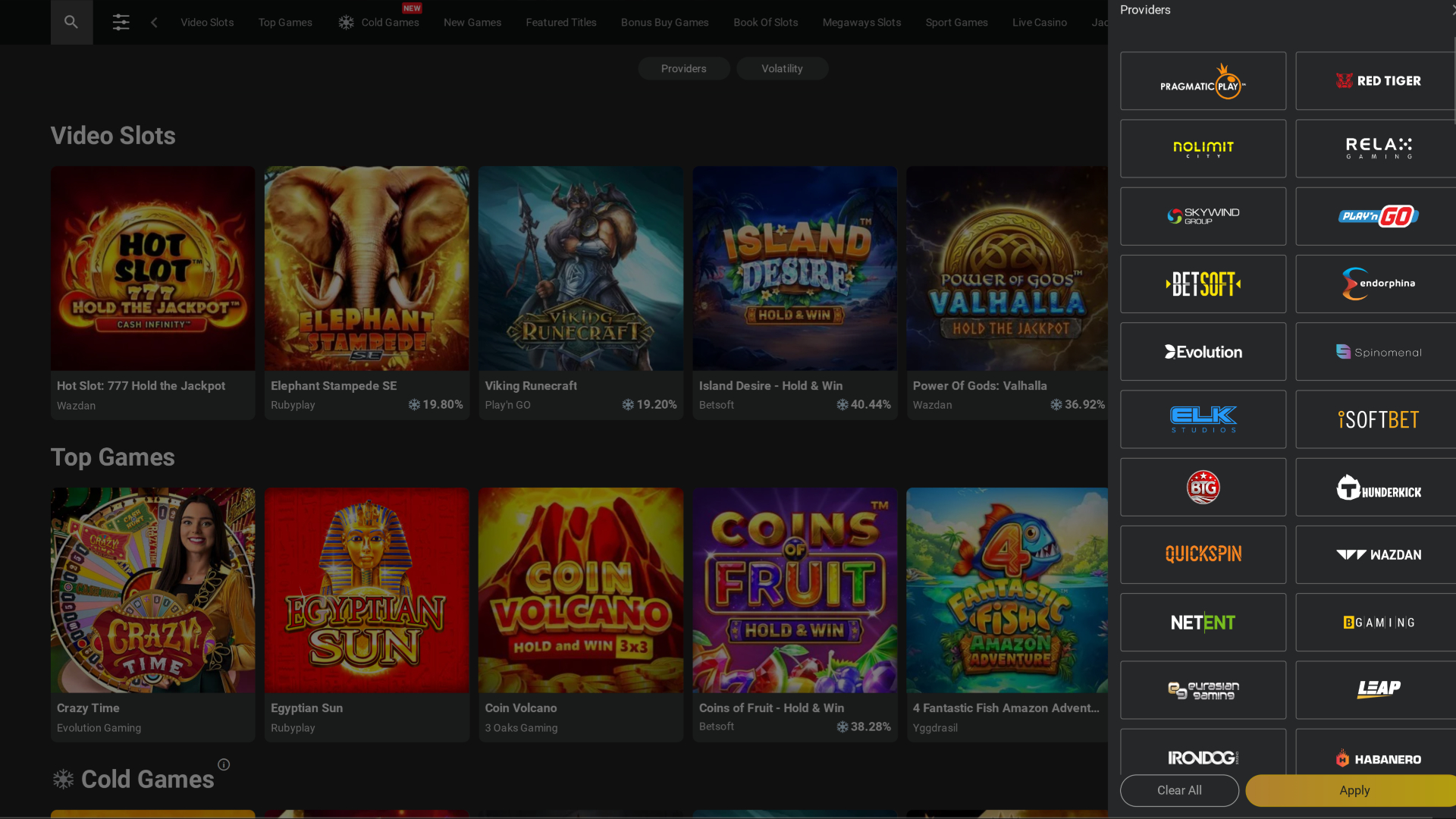Open the Crazy Time game thumbnail
1456x819 pixels.
point(152,591)
